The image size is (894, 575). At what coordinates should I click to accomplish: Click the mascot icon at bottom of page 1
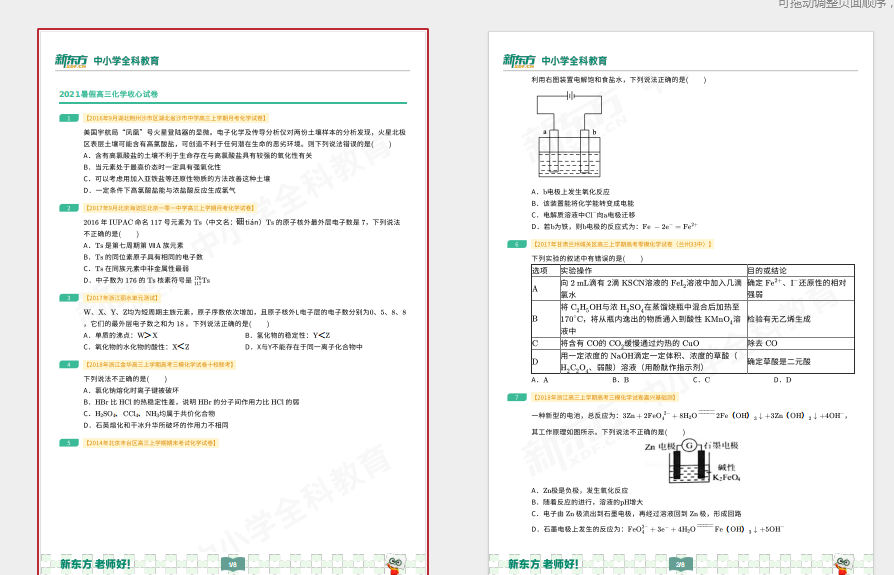(396, 564)
